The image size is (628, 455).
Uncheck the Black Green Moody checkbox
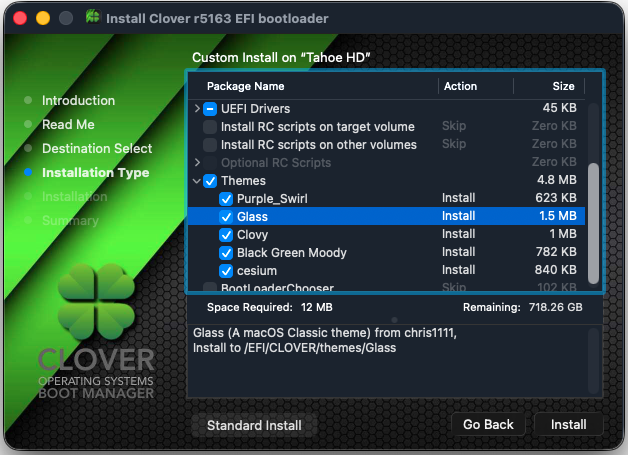click(x=226, y=253)
